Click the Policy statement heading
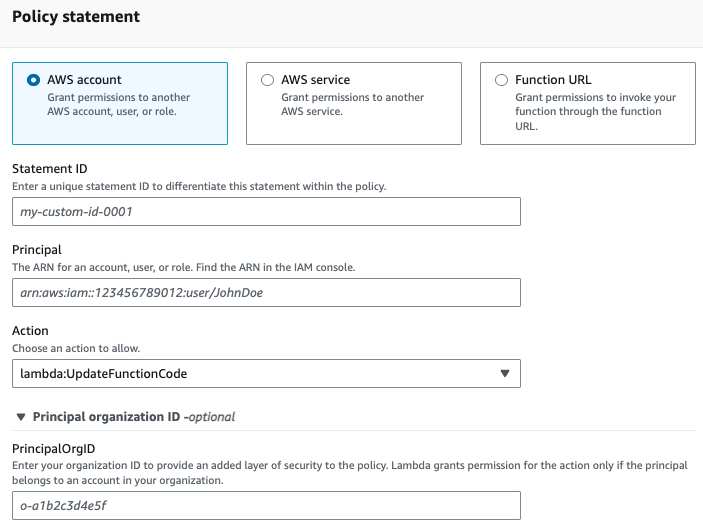This screenshot has height=531, width=703. pyautogui.click(x=76, y=17)
